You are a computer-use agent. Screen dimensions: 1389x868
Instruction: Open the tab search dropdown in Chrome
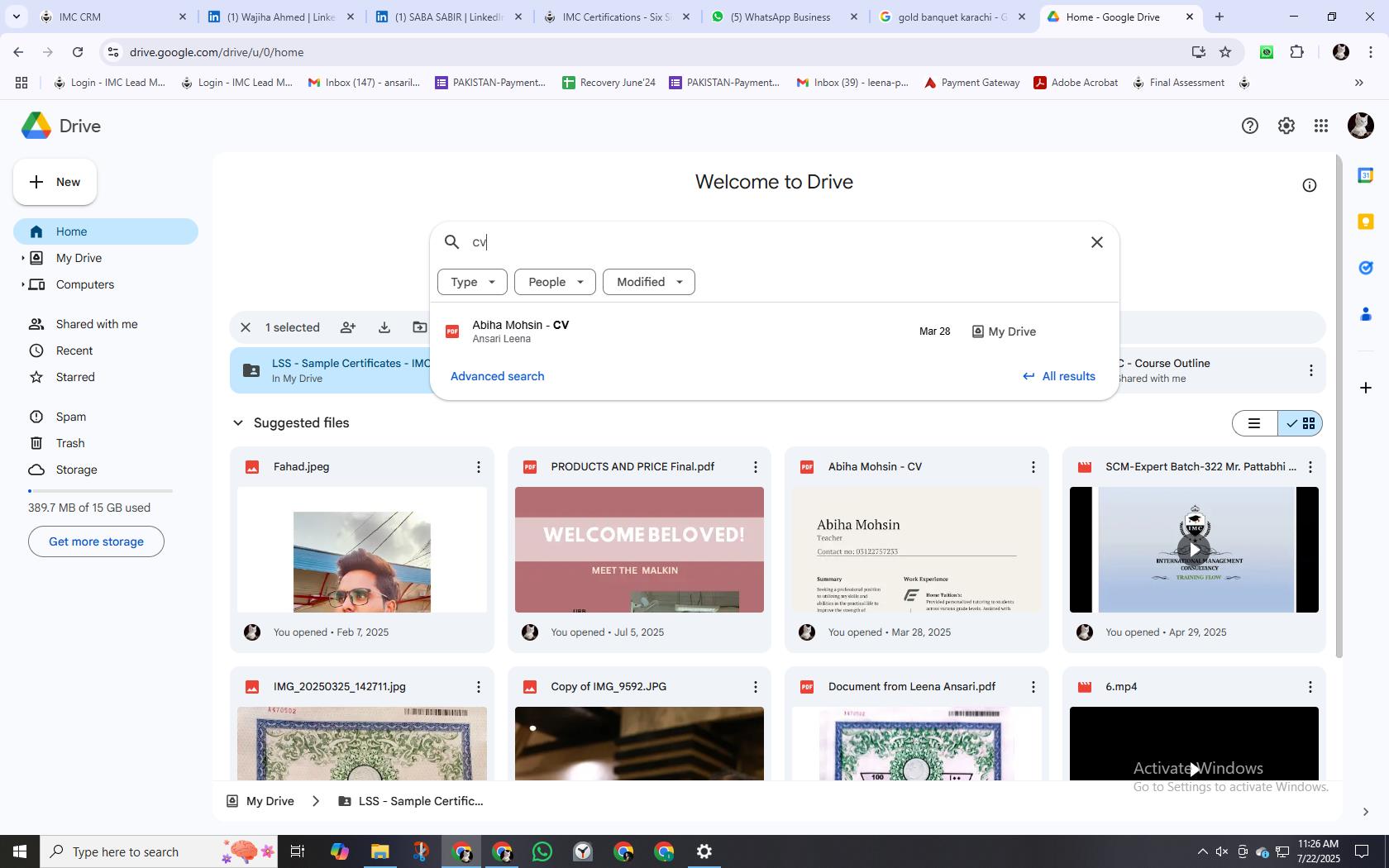(16, 17)
